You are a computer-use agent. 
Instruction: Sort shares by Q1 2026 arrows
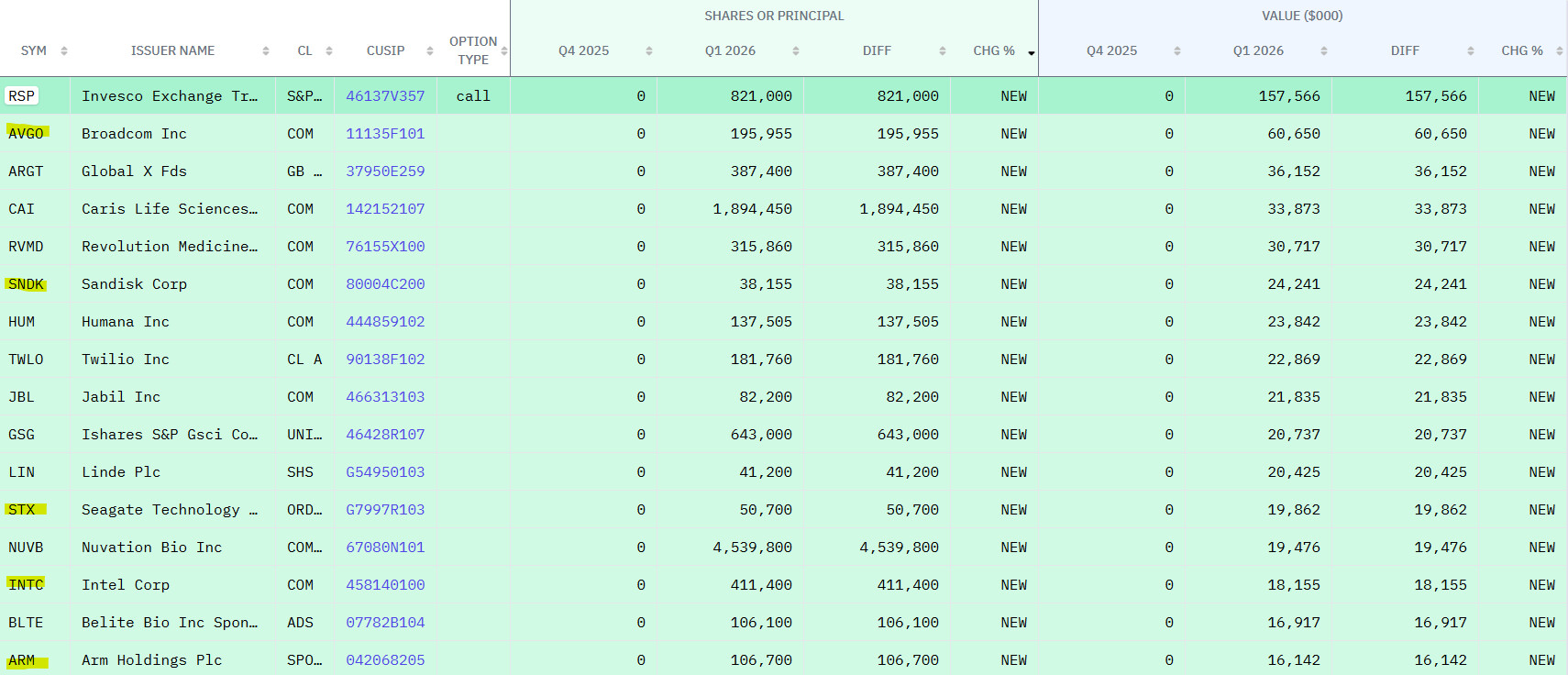(796, 51)
